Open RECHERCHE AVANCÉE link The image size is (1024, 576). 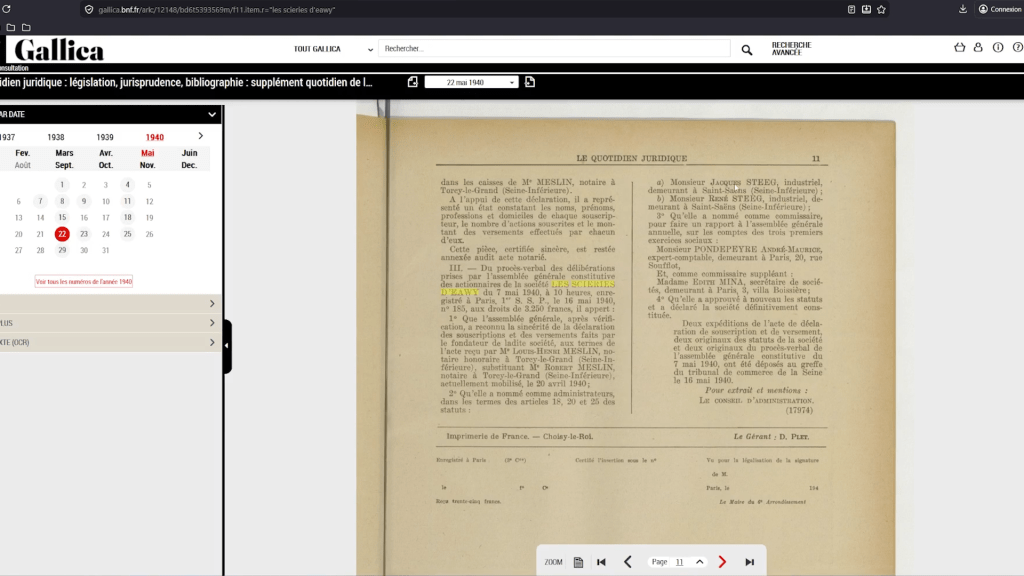pos(791,48)
